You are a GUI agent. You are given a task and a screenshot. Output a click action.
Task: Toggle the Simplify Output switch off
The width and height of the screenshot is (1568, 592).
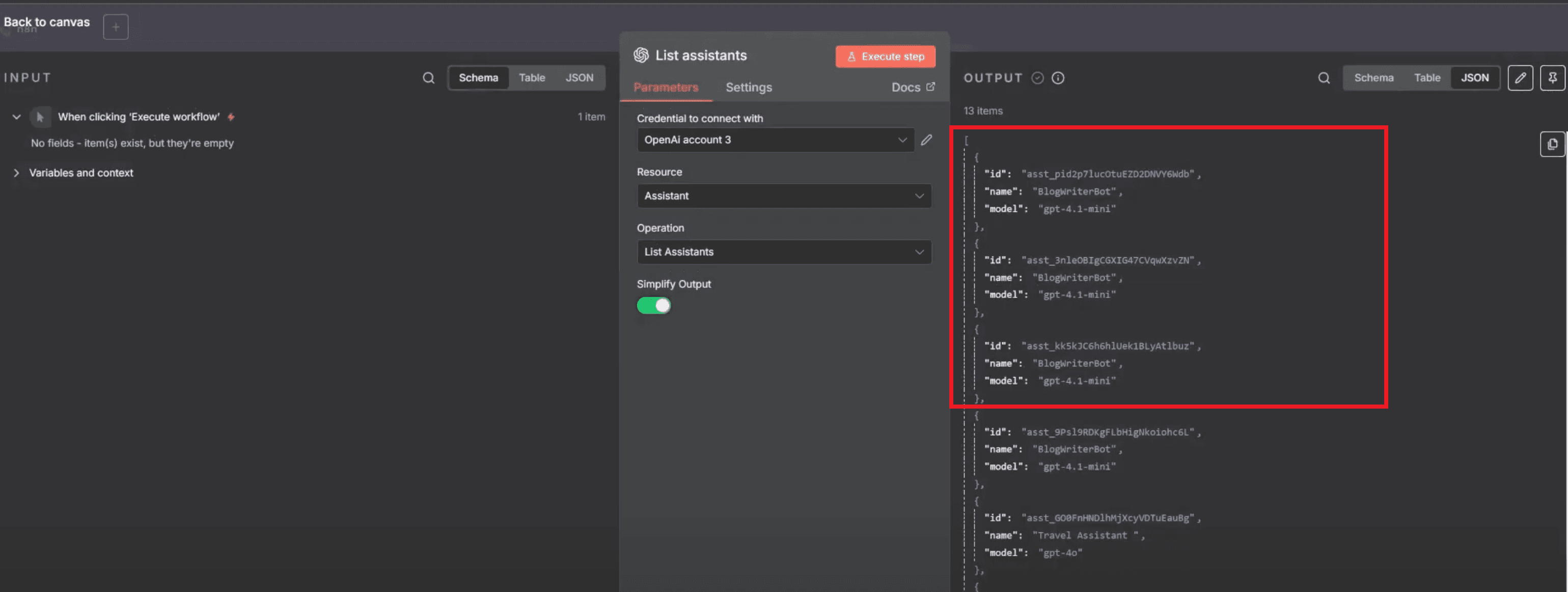[653, 306]
